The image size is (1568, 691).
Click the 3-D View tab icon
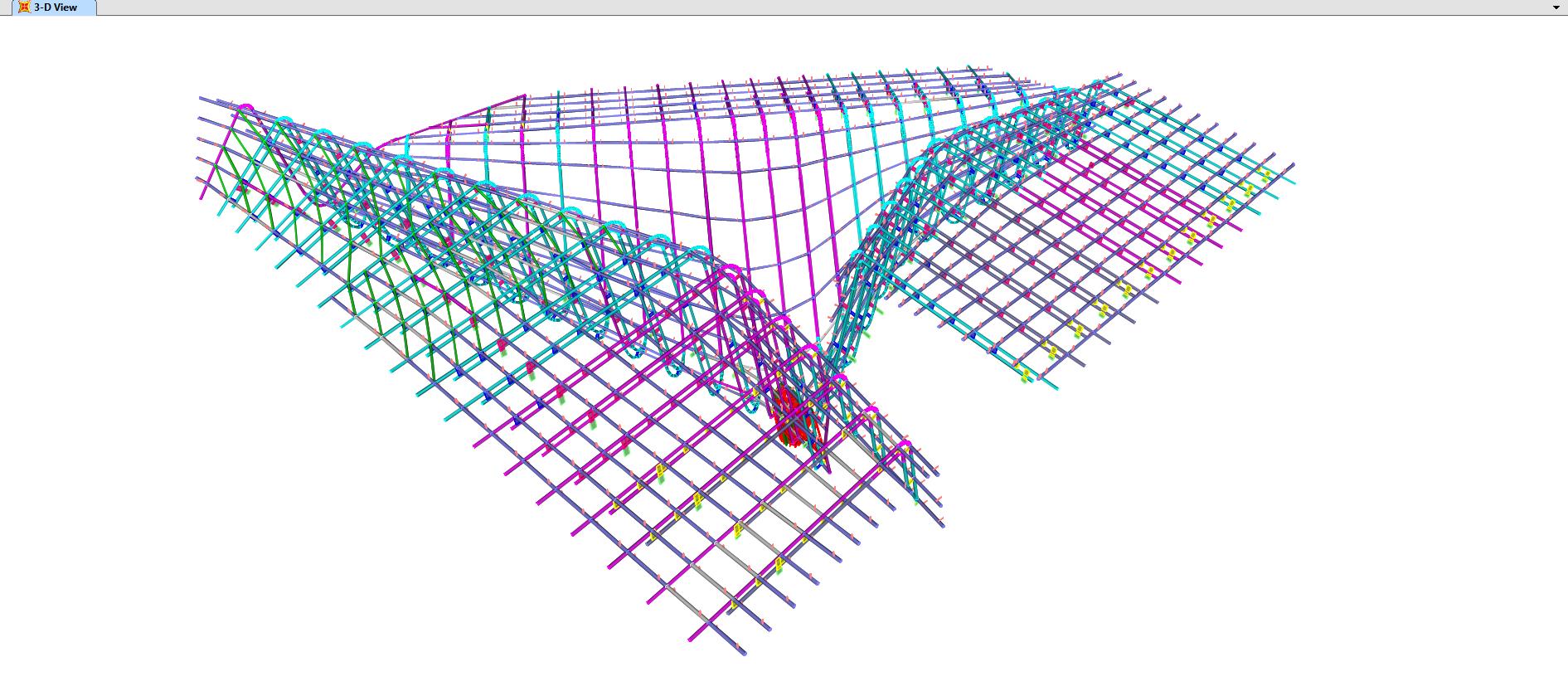pos(24,7)
